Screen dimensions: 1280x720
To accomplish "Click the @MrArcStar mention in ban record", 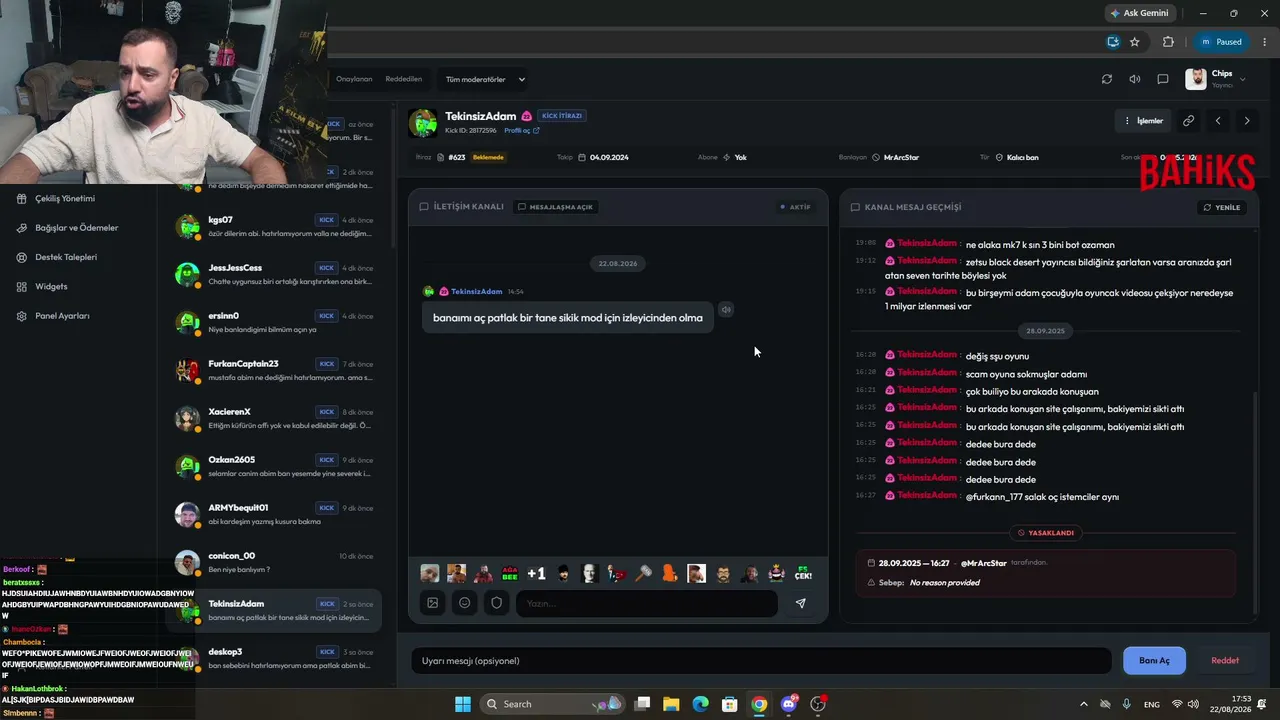I will [983, 563].
